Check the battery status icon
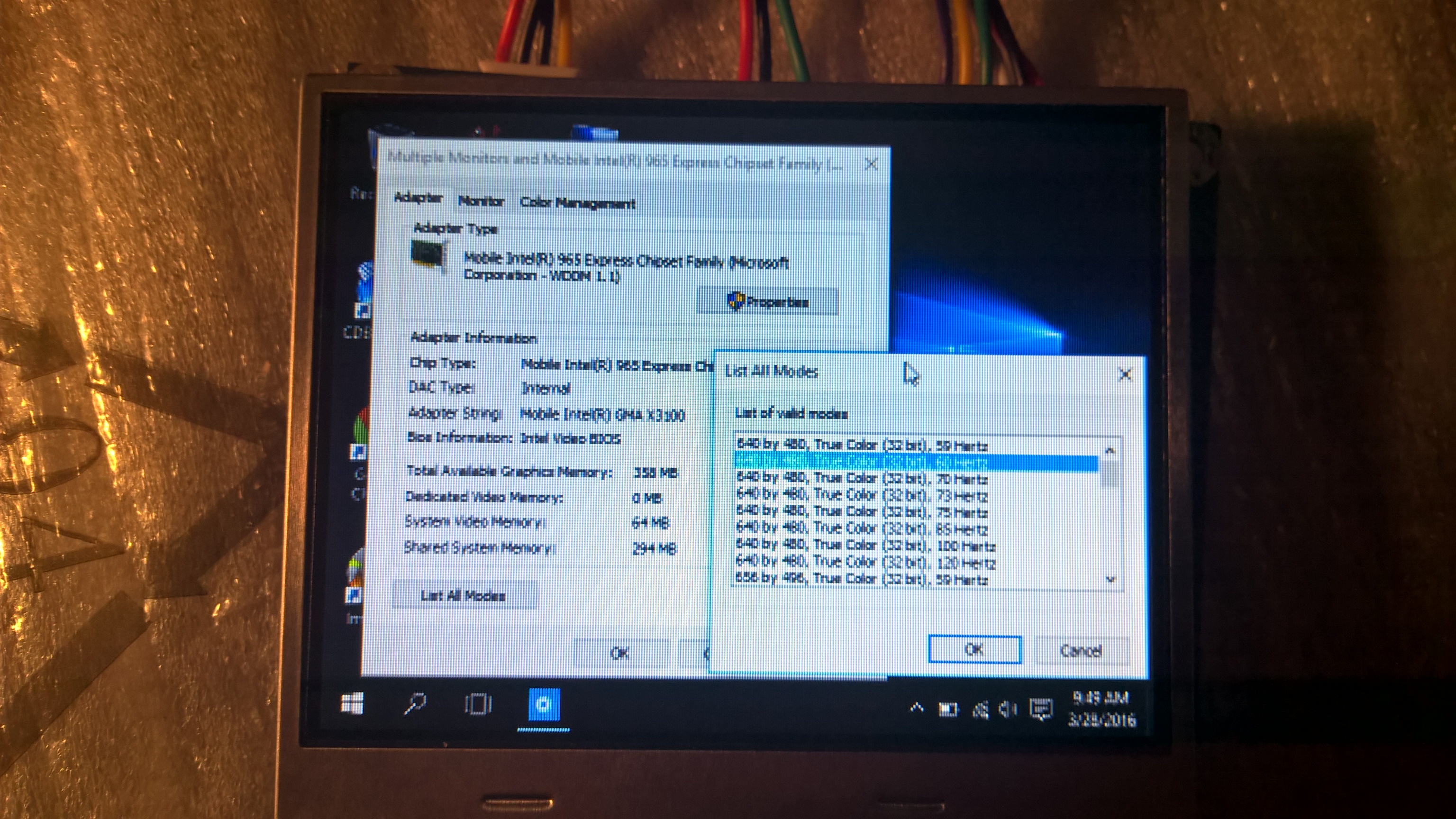The image size is (1456, 819). tap(948, 709)
